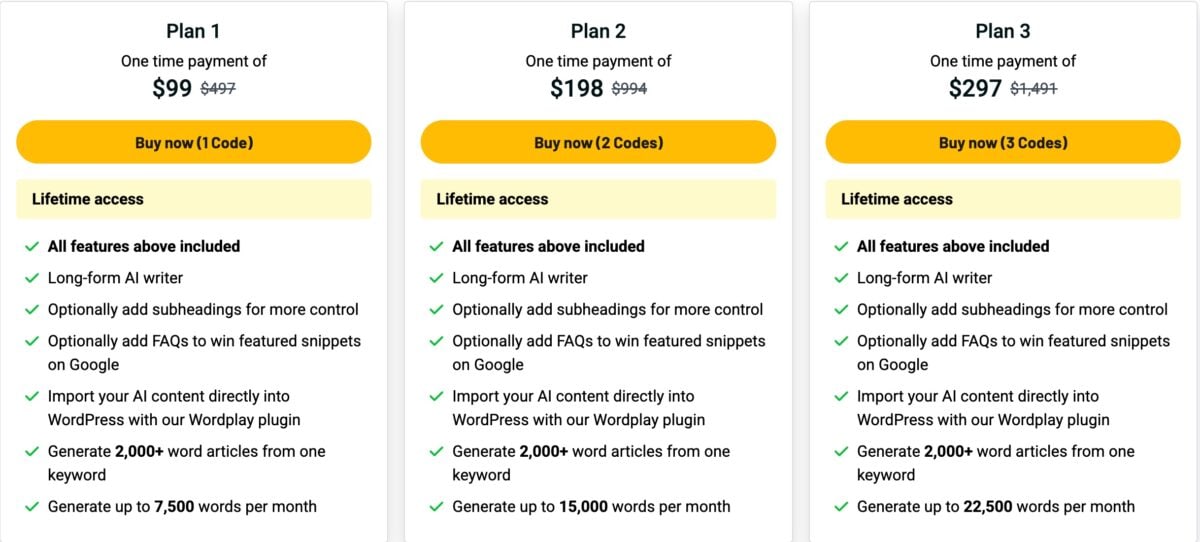
Task: Click the $198 price in Plan 2
Action: click(577, 88)
